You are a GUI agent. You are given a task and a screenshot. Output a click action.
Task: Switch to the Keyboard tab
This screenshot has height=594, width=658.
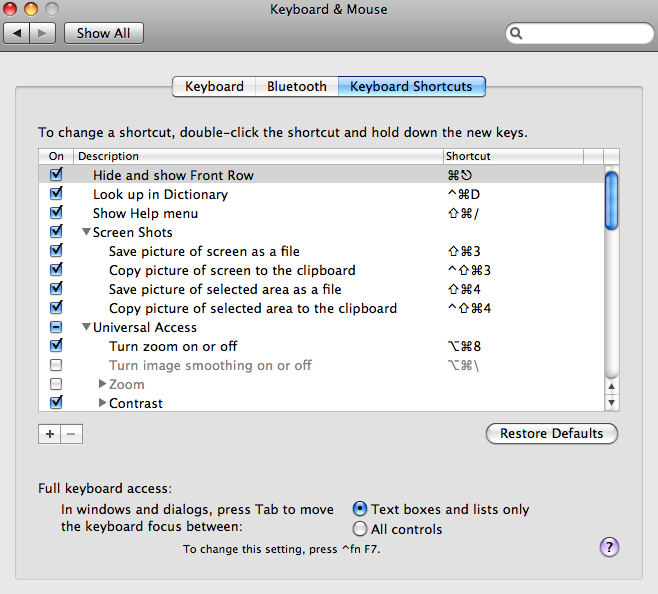click(214, 86)
